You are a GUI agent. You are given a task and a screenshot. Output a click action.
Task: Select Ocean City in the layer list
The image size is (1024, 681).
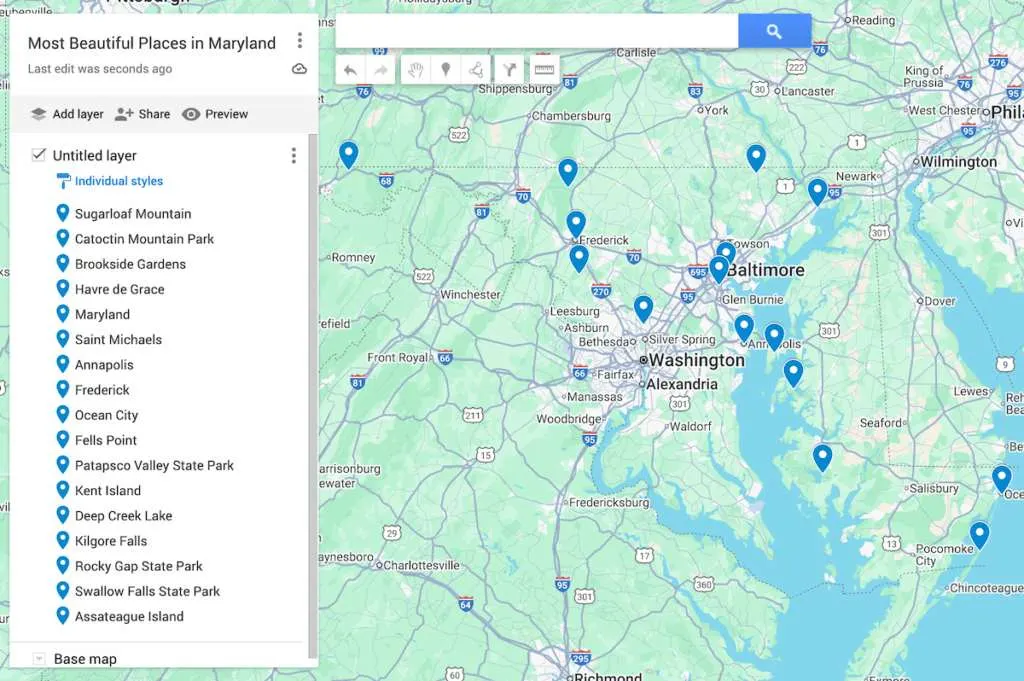point(106,415)
